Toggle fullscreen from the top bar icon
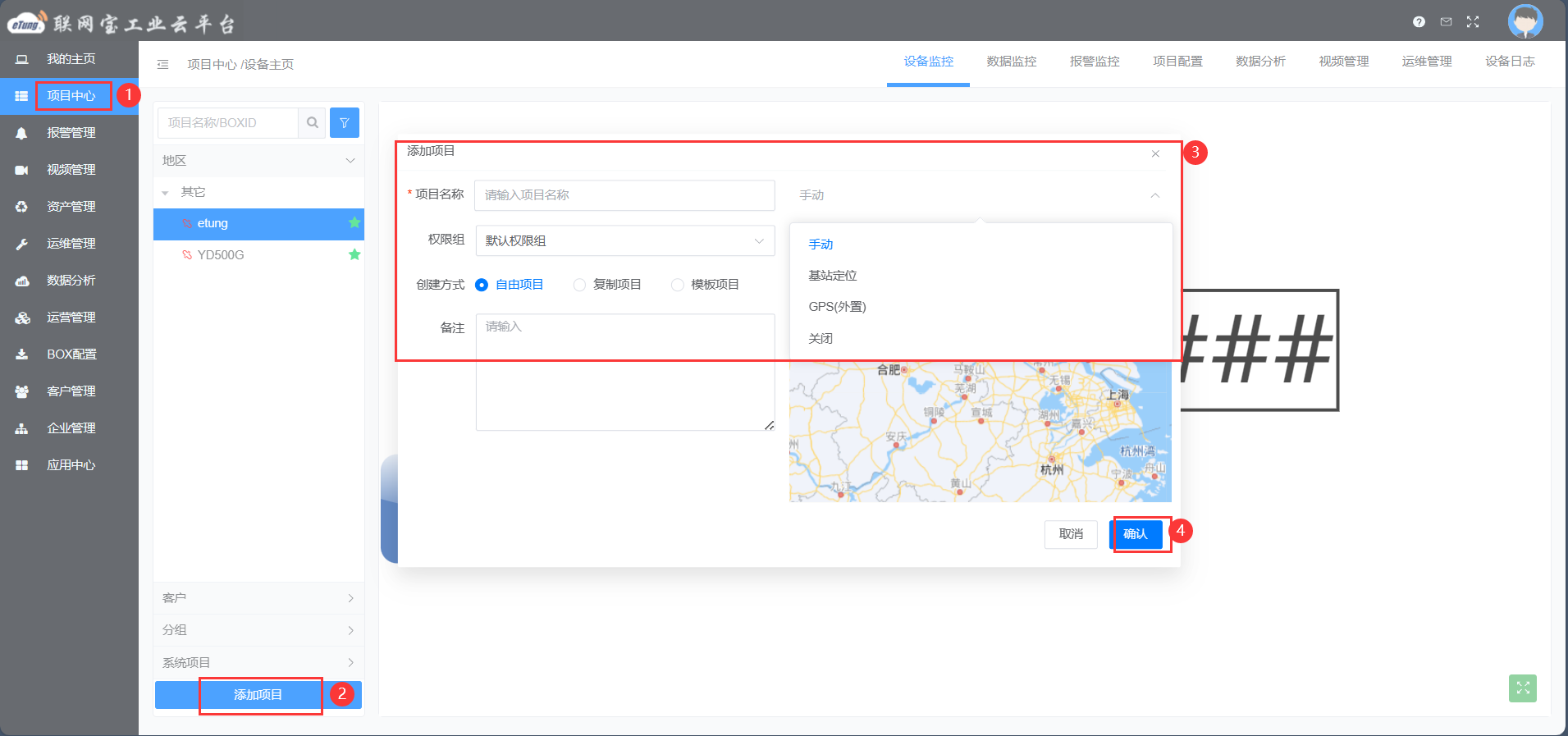 (x=1473, y=22)
